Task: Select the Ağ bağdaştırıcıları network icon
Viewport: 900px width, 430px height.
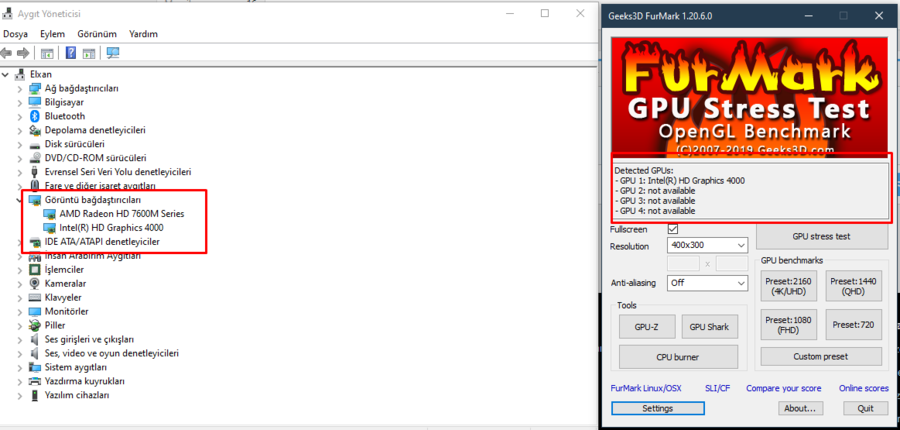Action: (x=36, y=88)
